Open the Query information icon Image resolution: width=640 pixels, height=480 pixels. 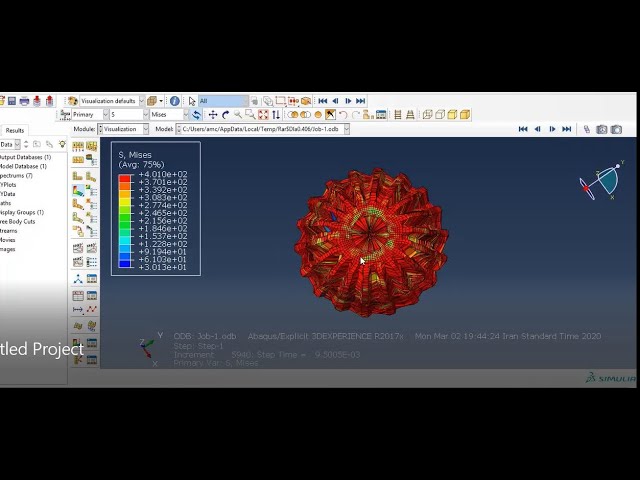[175, 101]
